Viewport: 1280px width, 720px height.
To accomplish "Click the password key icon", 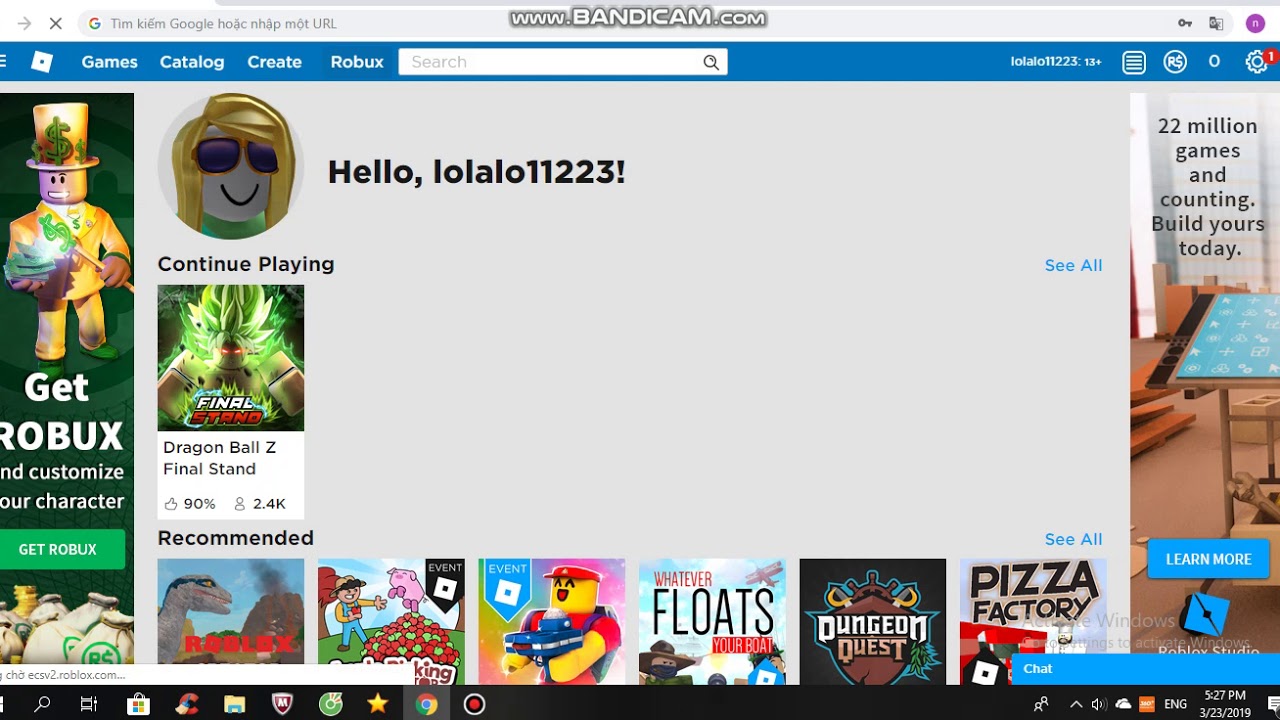I will [1185, 23].
